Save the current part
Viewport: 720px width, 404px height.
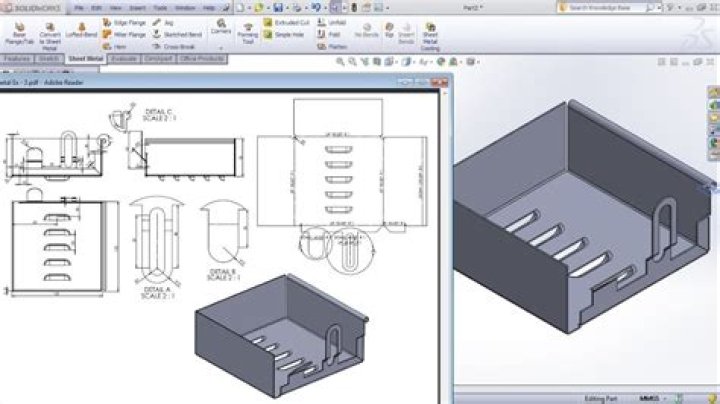point(278,7)
